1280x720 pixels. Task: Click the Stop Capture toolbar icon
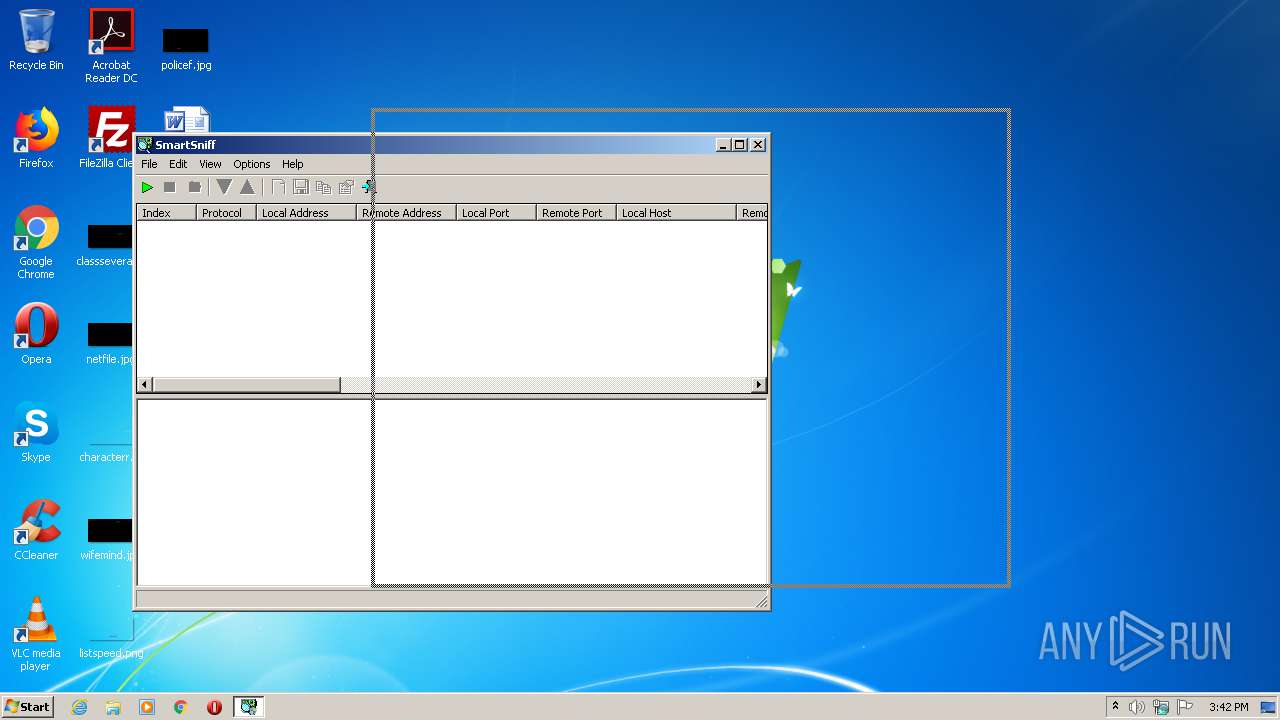(x=170, y=187)
